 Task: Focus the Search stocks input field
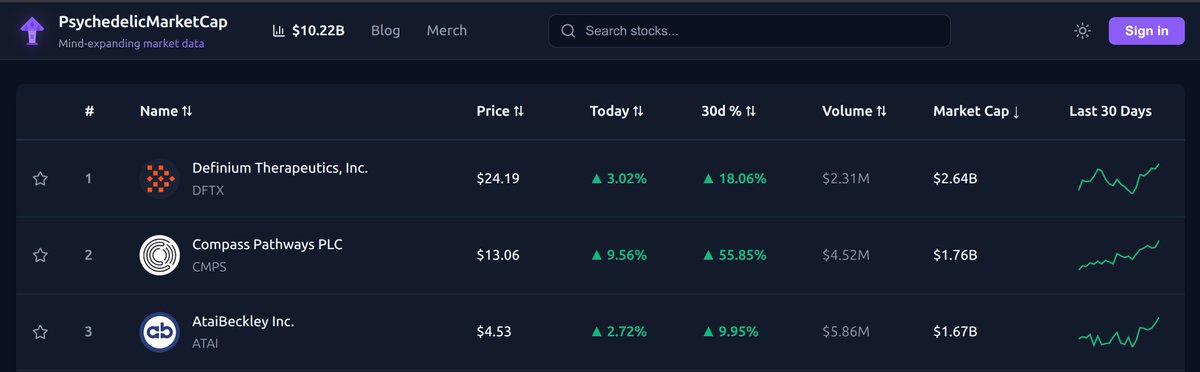pyautogui.click(x=749, y=31)
